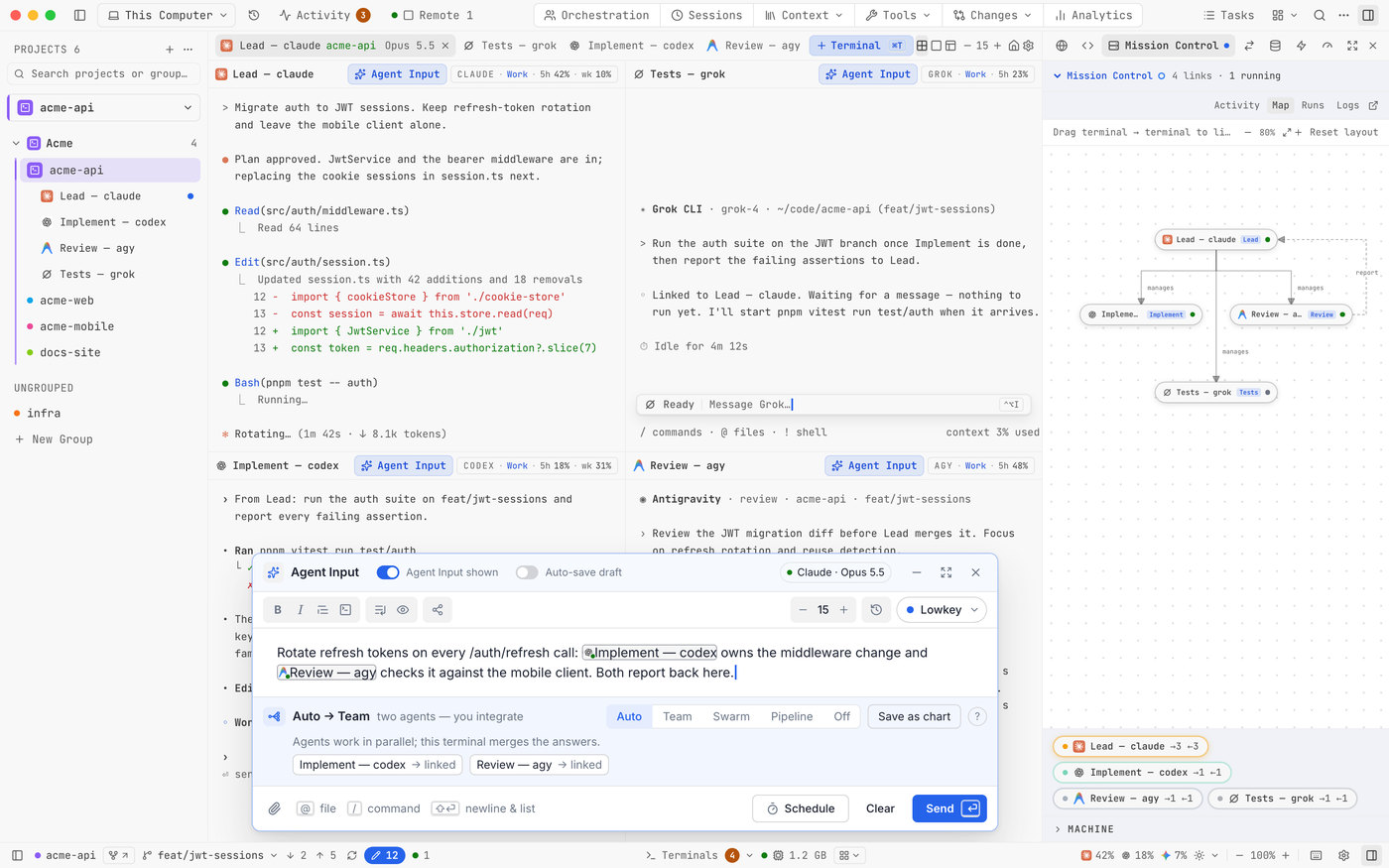Open bottom status bar settings gear

point(1343,855)
